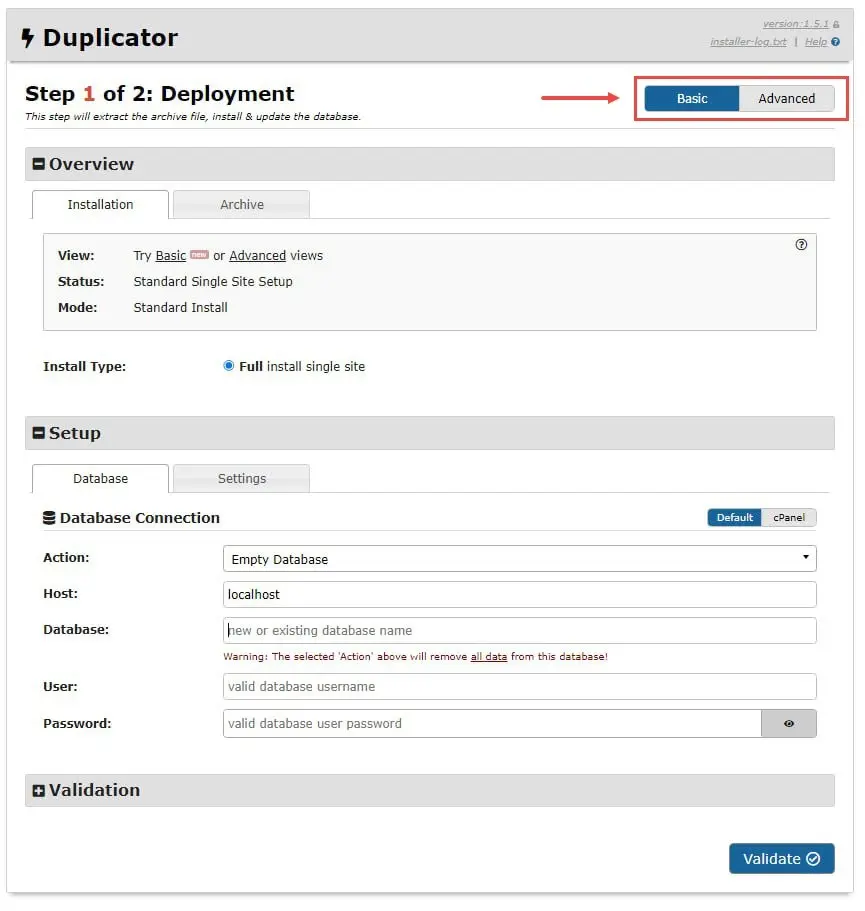Click the 'Database Connection' heading text
The image size is (865, 911).
pos(140,518)
